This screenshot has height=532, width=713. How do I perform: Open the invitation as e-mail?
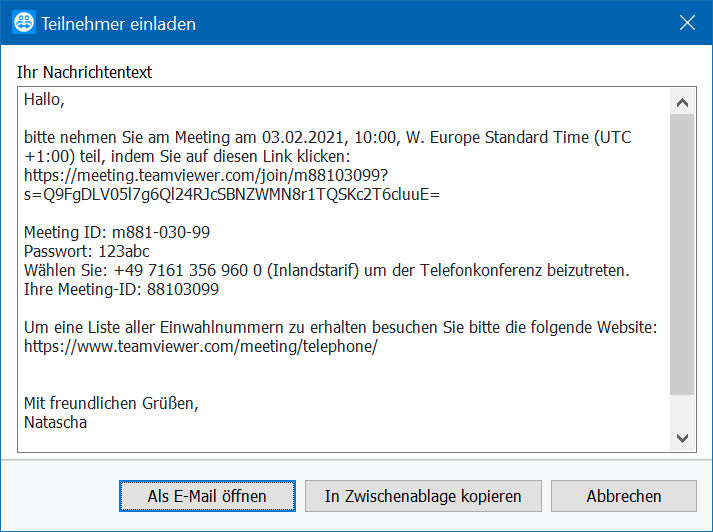click(207, 496)
